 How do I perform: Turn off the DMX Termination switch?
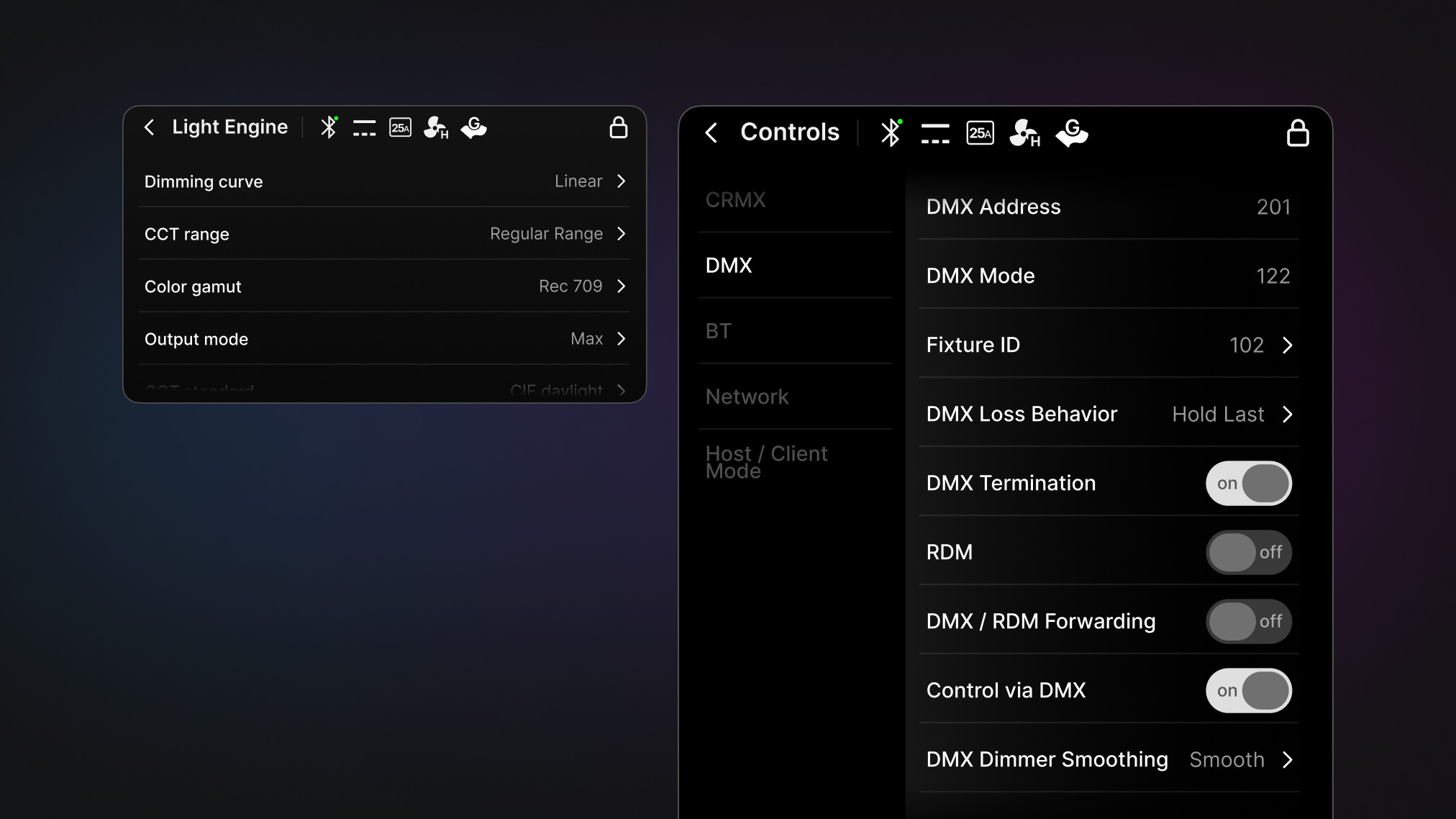pyautogui.click(x=1248, y=483)
